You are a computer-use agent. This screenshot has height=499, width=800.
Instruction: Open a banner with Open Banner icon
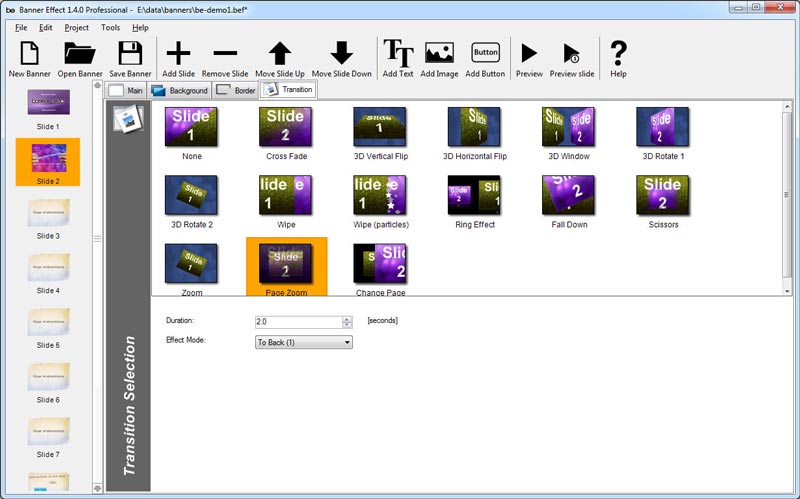[x=80, y=54]
